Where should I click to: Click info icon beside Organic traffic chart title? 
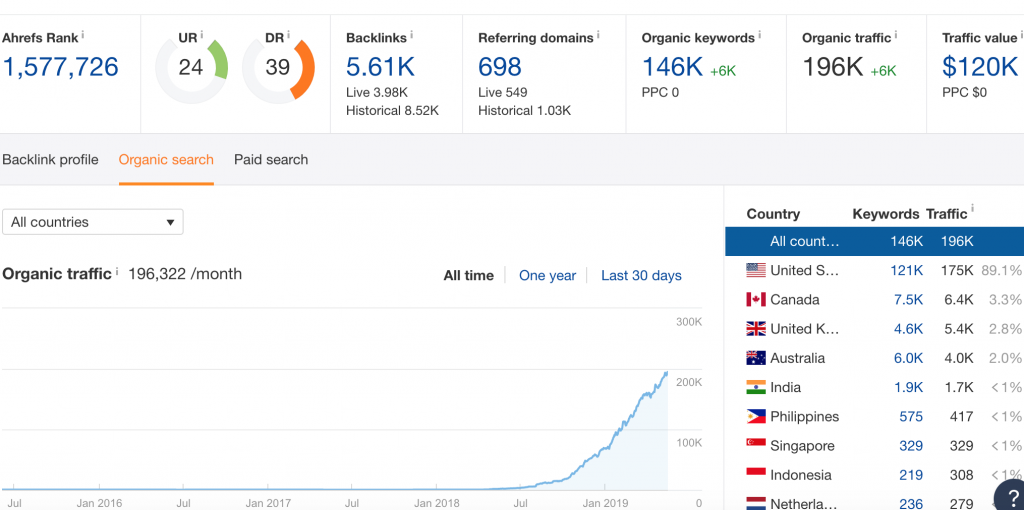click(117, 270)
